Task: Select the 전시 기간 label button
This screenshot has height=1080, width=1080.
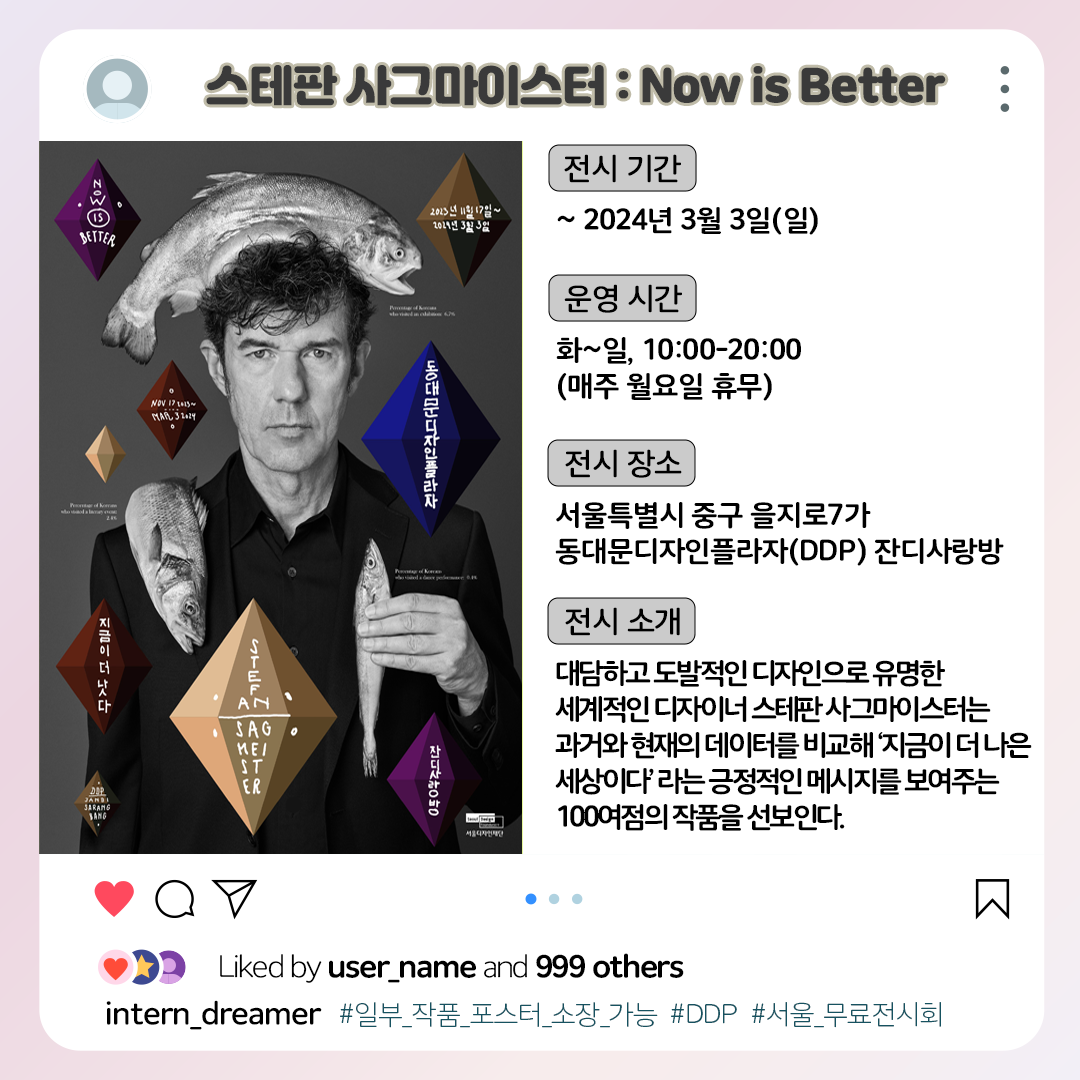Action: coord(622,168)
